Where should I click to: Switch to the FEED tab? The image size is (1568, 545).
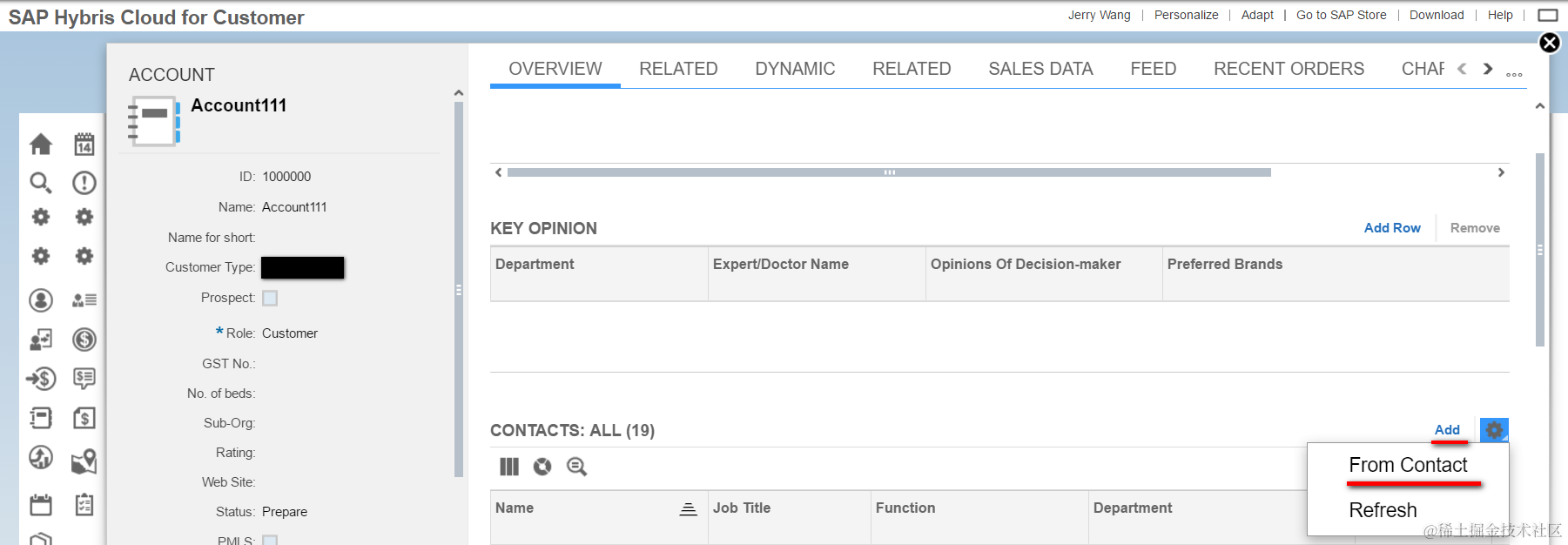pos(1154,69)
